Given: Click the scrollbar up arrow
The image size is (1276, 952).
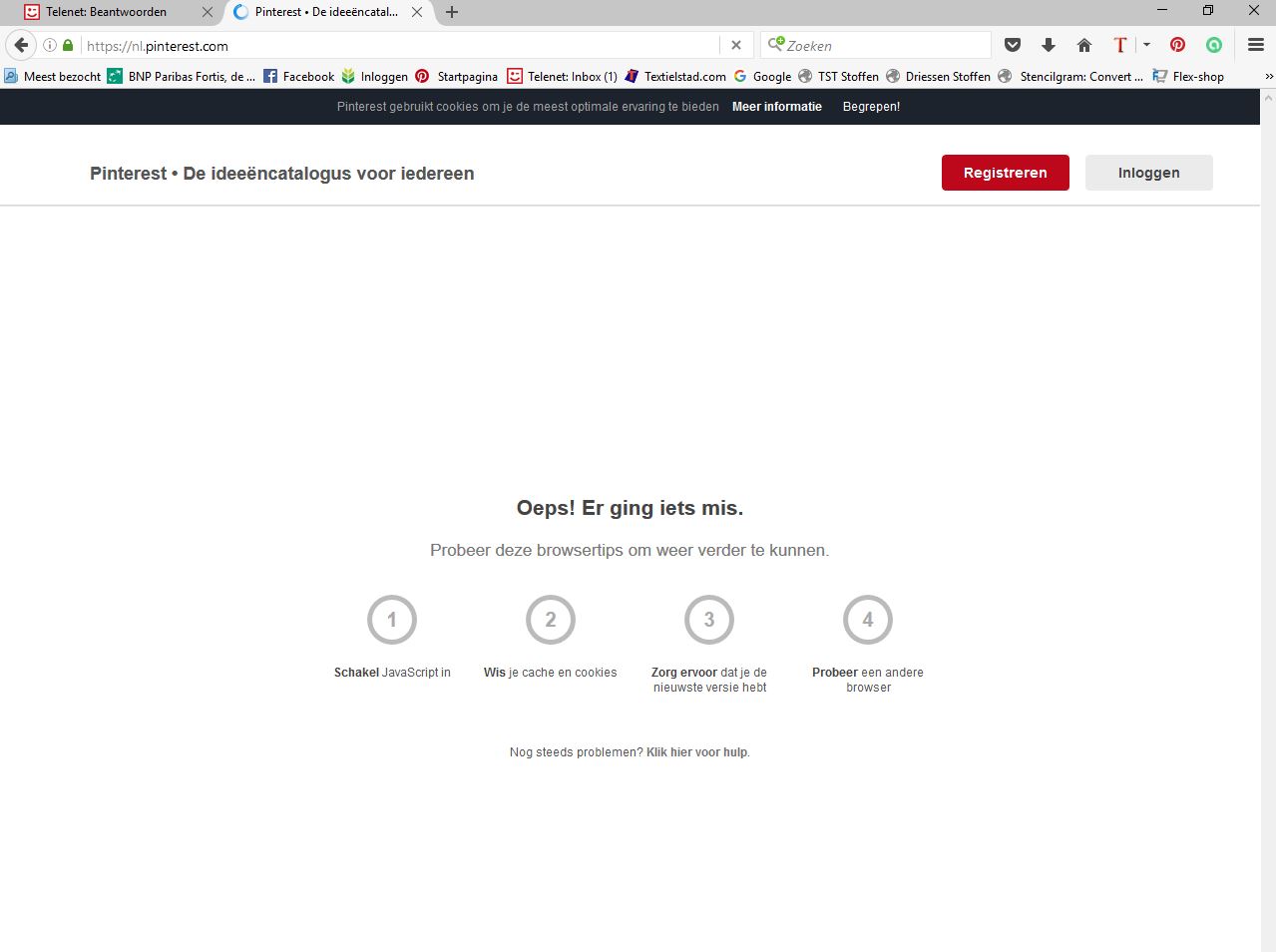Looking at the screenshot, I should click(x=1268, y=96).
